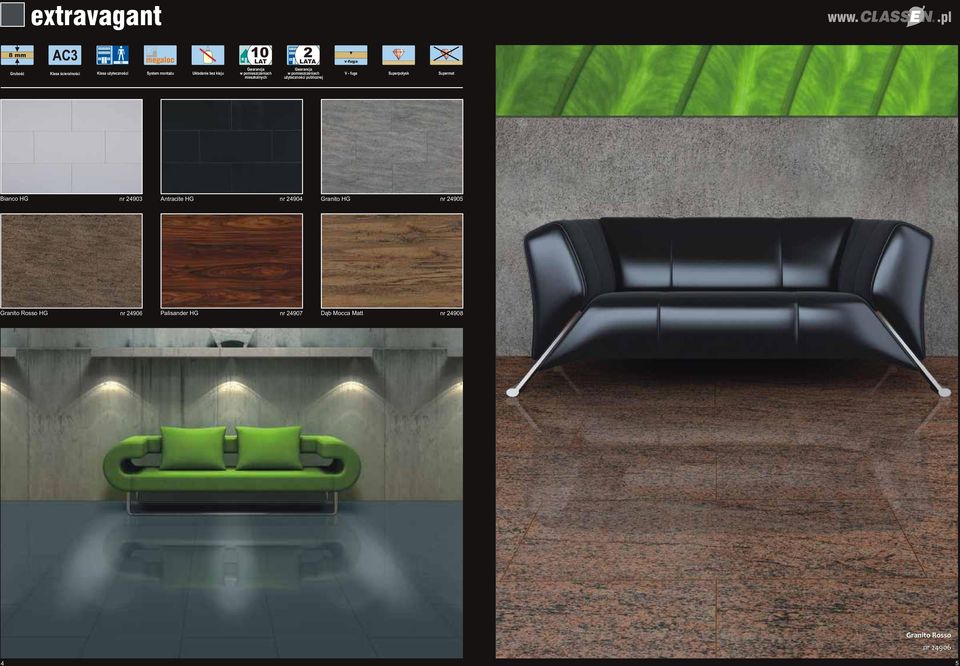
Task: Click the 'Granito HG' label
Action: click(336, 199)
